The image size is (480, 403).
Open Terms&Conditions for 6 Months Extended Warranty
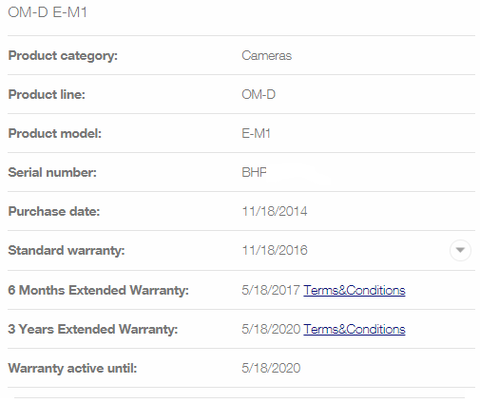[354, 290]
